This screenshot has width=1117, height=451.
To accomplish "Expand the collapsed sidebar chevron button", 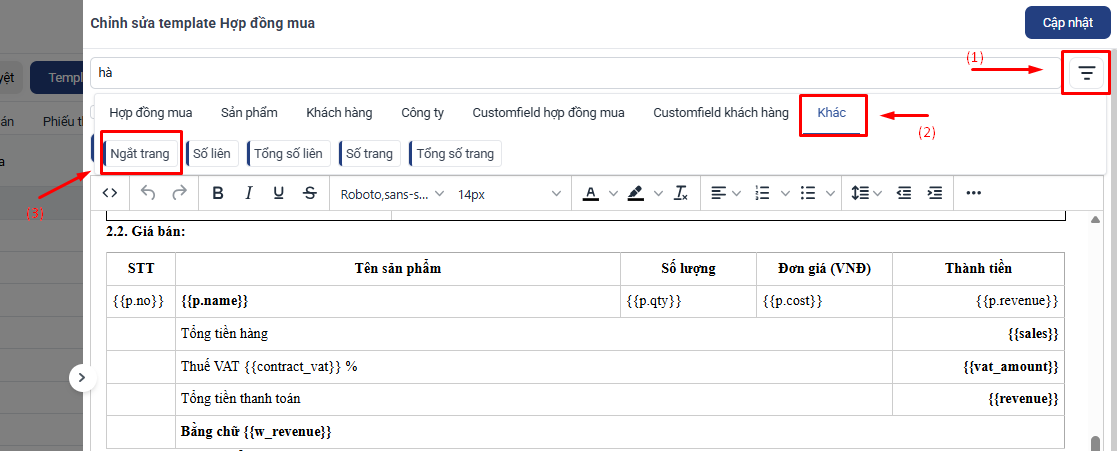I will 82,378.
